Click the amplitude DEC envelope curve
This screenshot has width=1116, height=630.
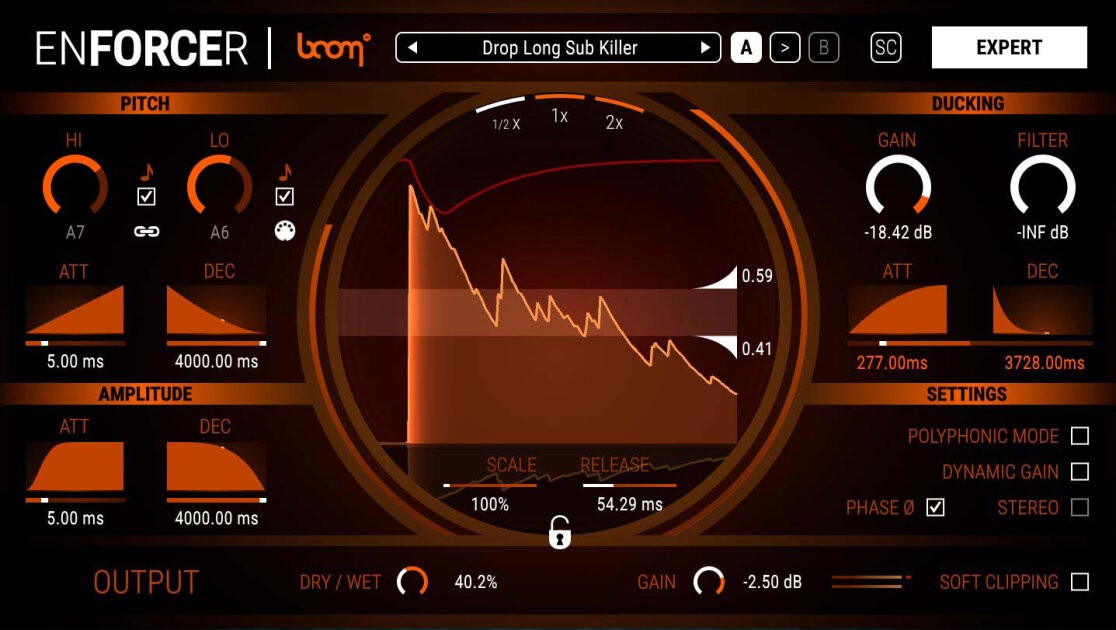click(x=216, y=466)
